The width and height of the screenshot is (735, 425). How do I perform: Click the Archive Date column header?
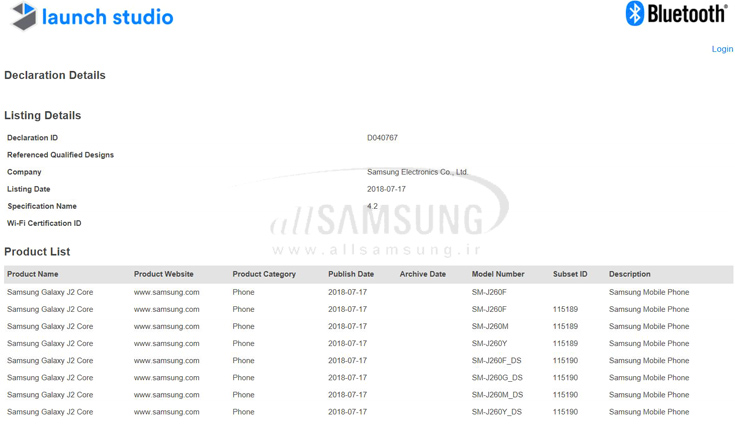[423, 274]
